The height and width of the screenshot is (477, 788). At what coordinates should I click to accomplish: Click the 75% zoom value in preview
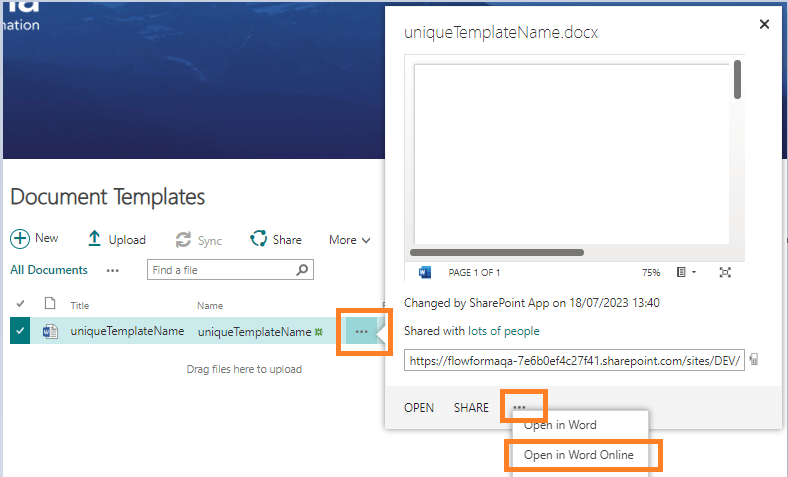(651, 273)
